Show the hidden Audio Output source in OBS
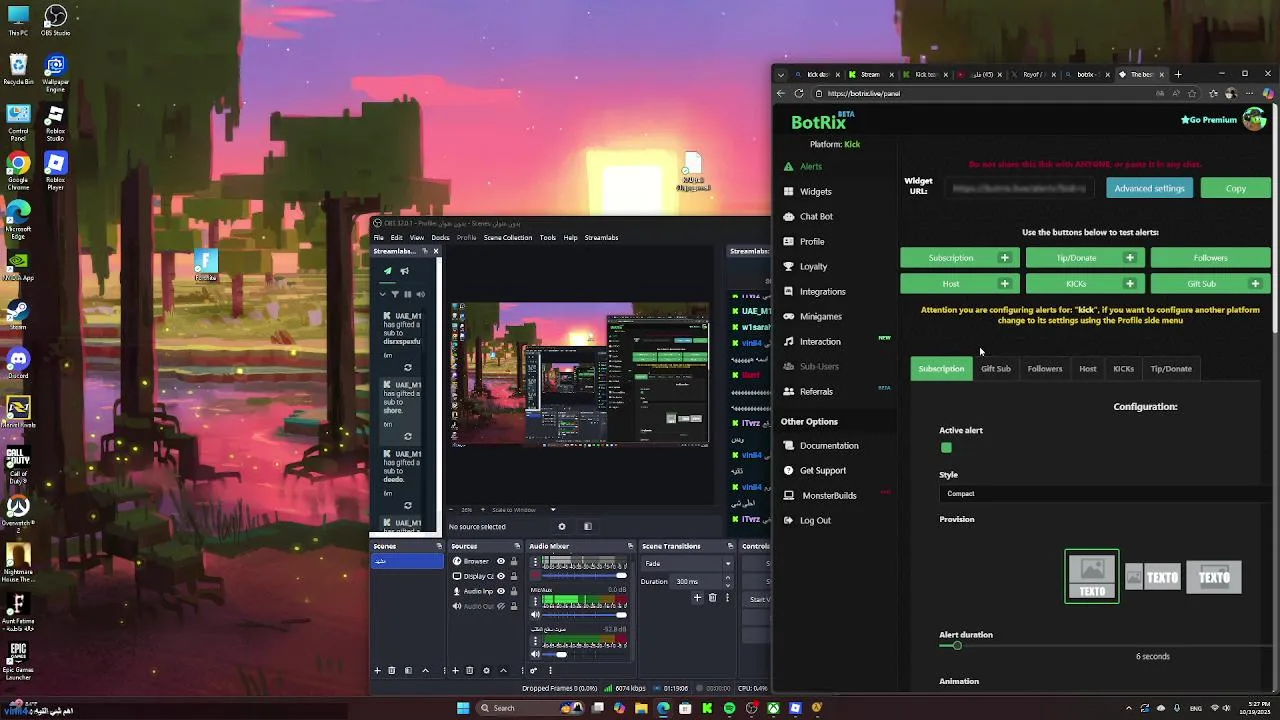Screen dimensions: 1280x720 501,606
